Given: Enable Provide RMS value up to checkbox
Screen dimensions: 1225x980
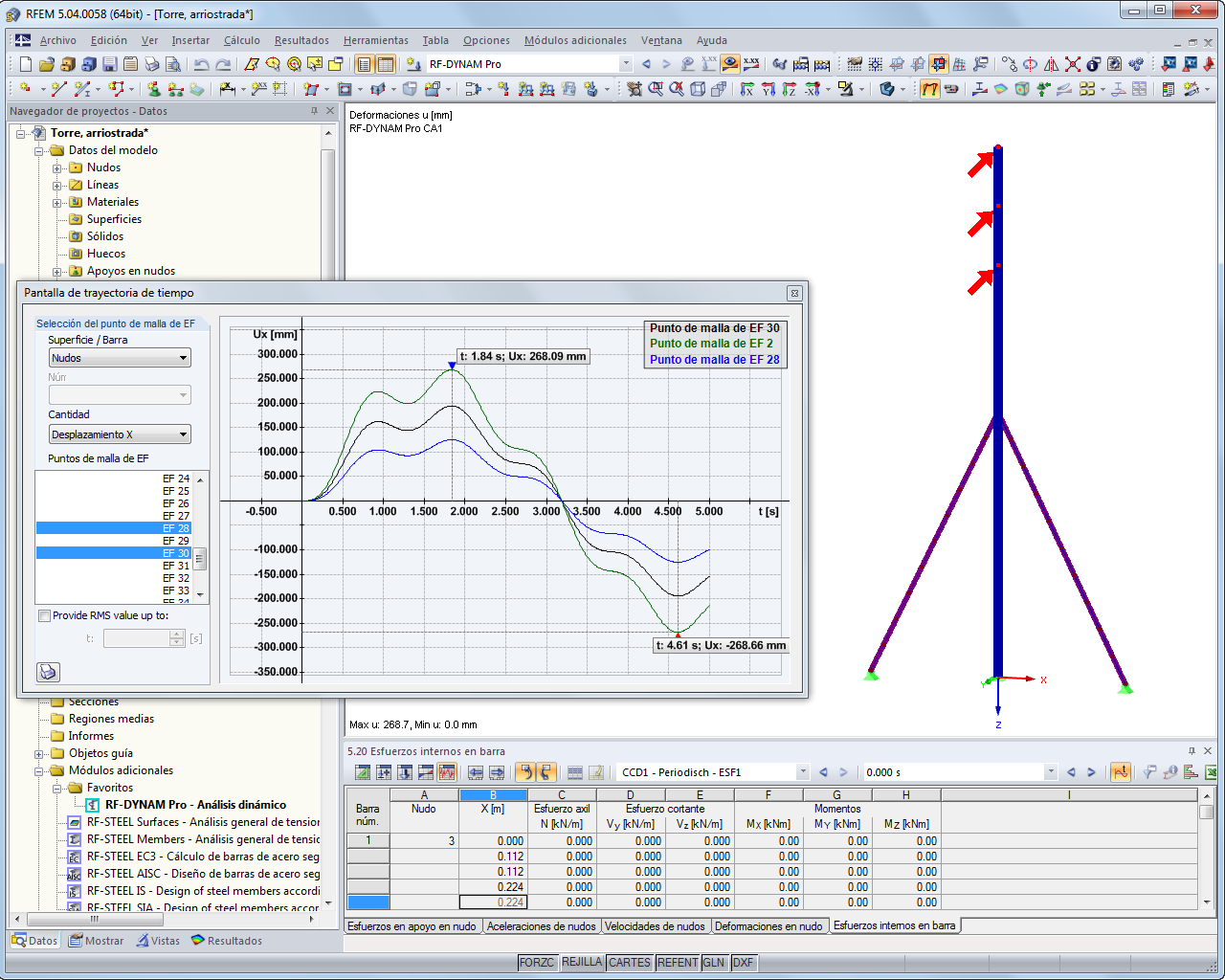Looking at the screenshot, I should pyautogui.click(x=44, y=615).
